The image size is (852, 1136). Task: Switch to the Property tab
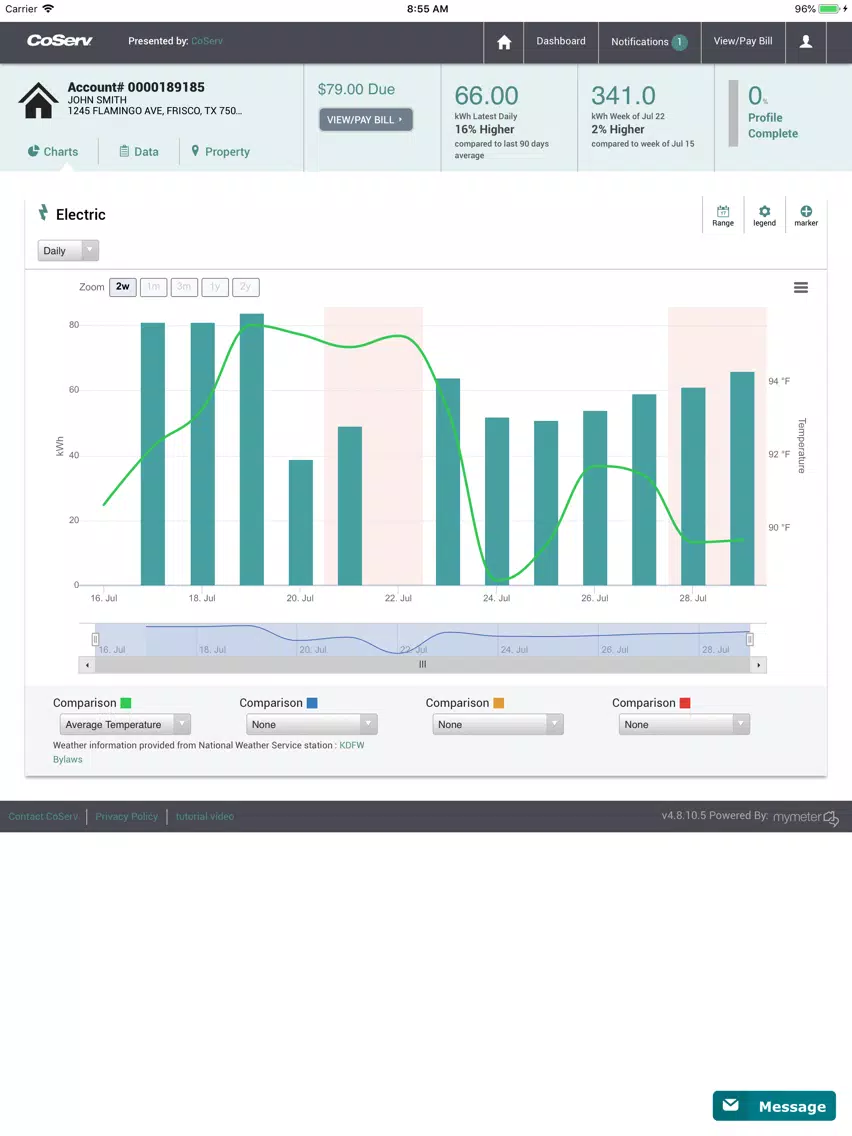click(220, 151)
